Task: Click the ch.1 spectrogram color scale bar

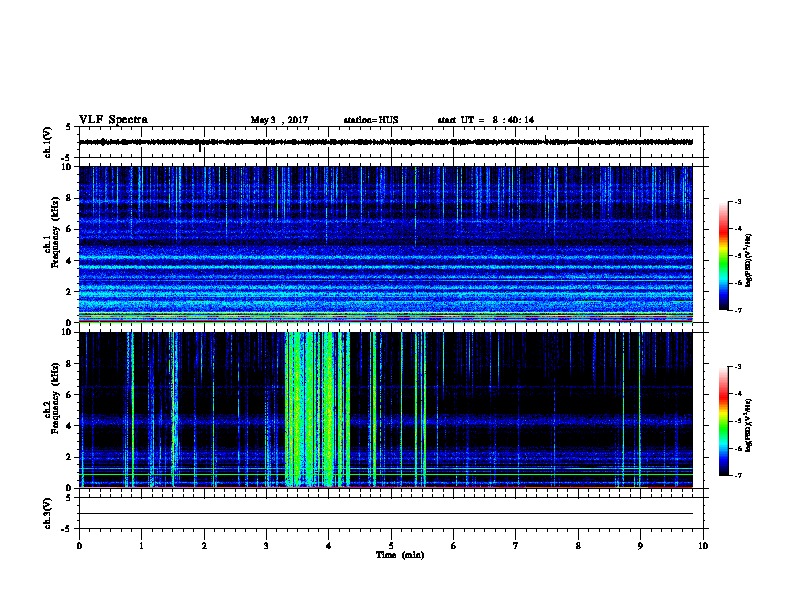Action: pos(723,256)
